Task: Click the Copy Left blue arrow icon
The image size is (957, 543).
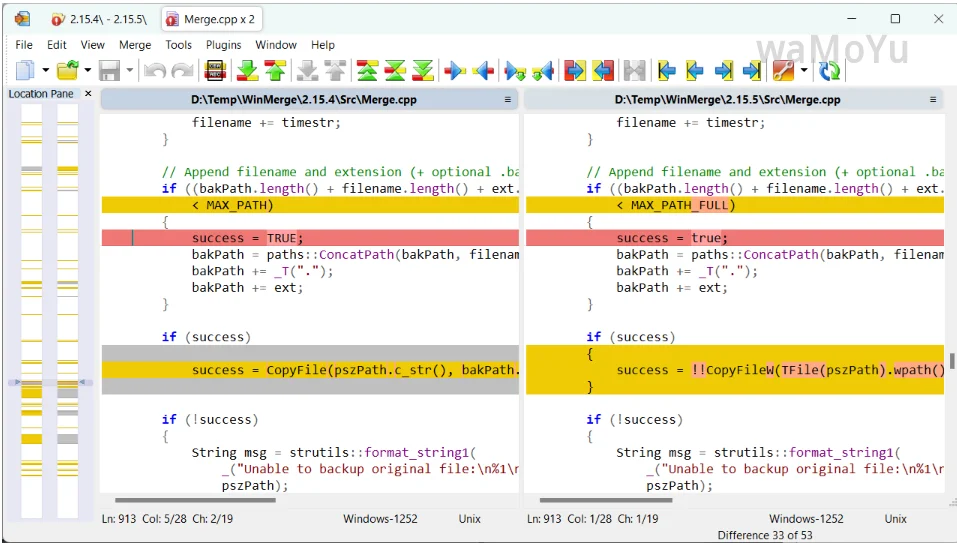Action: click(x=483, y=71)
